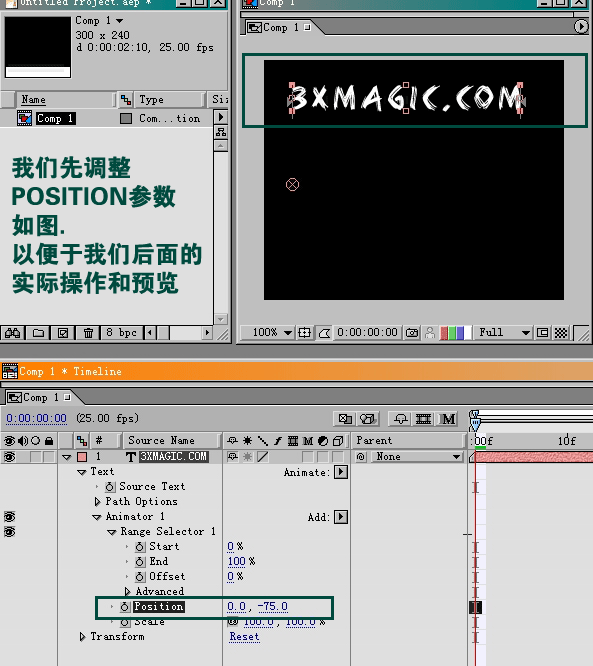
Task: Toggle the transparency grid checkerboard icon
Action: click(561, 333)
